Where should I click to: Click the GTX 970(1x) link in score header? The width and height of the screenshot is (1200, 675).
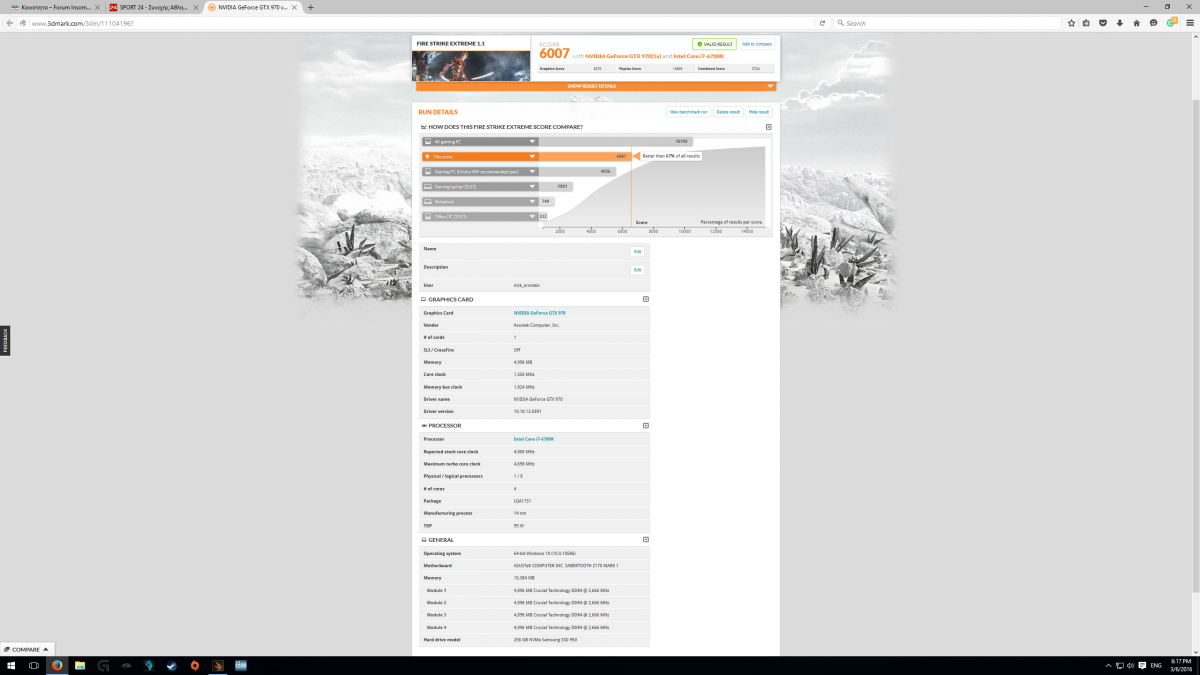point(623,56)
